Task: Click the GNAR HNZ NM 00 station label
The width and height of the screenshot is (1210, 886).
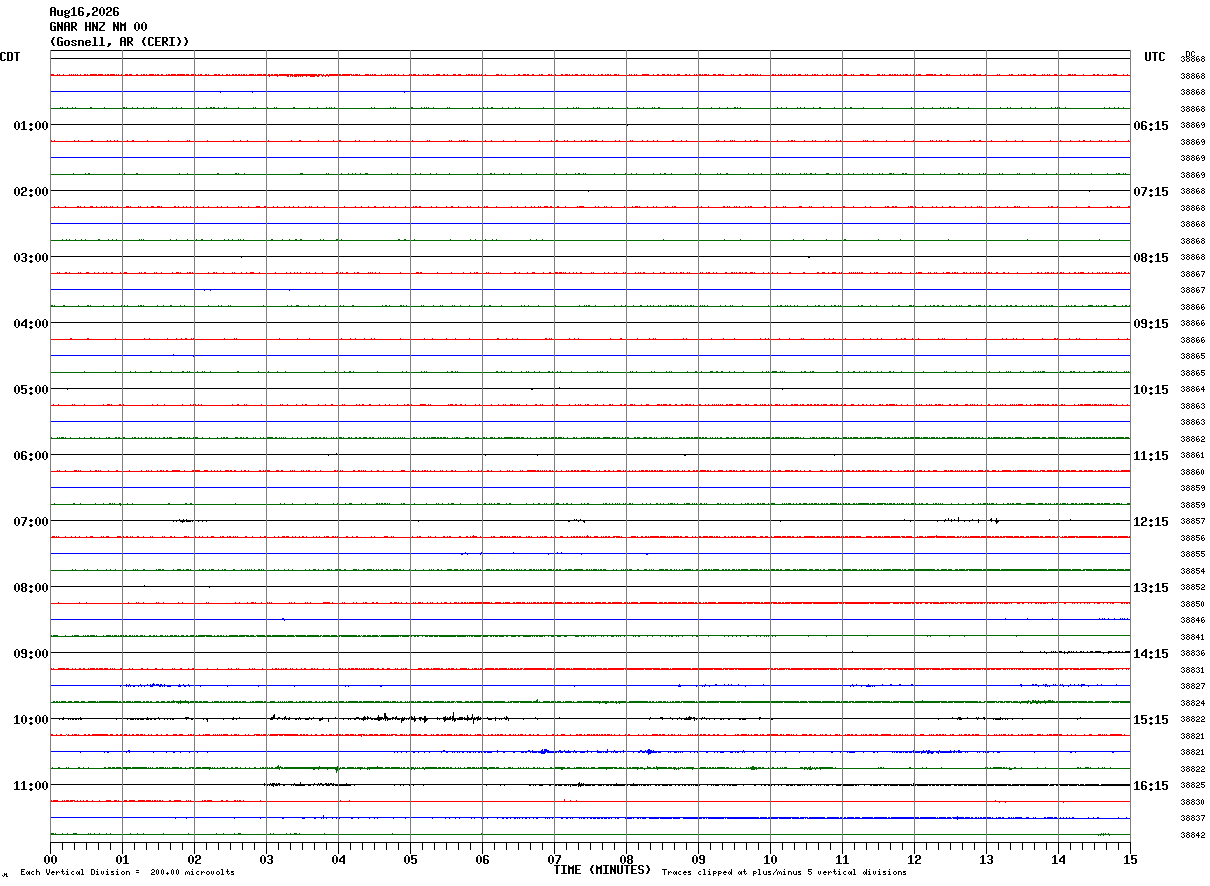Action: pyautogui.click(x=98, y=27)
